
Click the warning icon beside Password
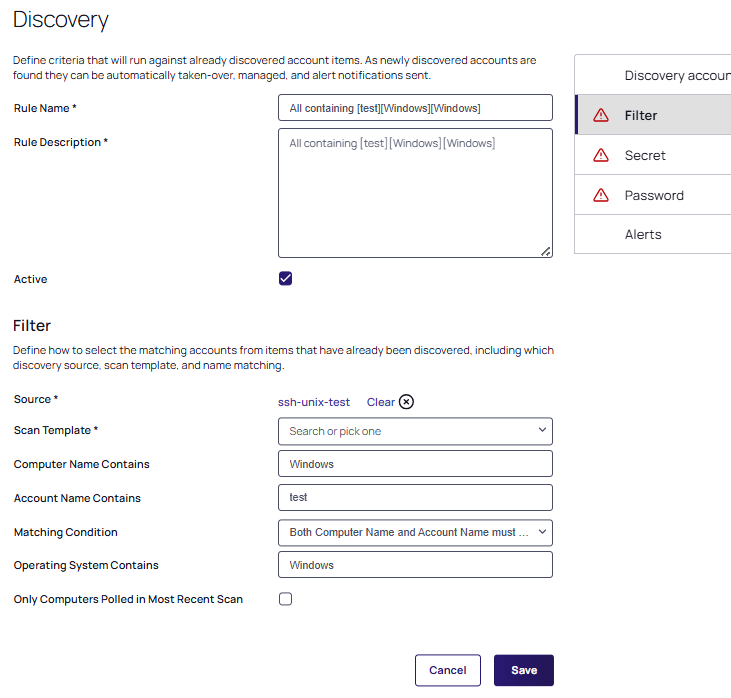[x=601, y=195]
